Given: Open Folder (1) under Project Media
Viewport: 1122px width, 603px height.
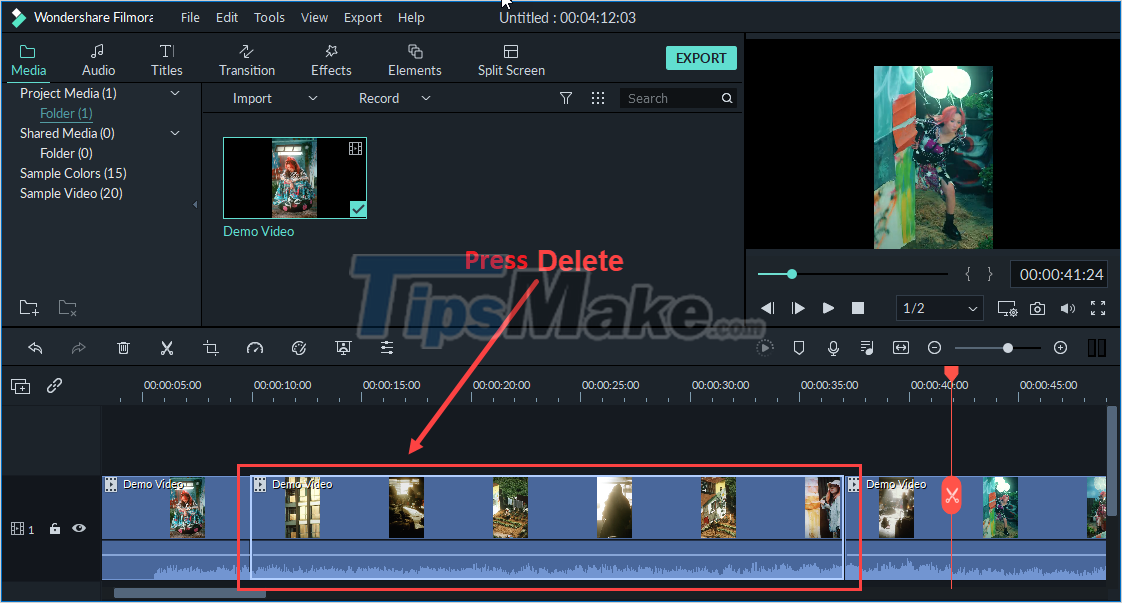Looking at the screenshot, I should click(x=65, y=113).
